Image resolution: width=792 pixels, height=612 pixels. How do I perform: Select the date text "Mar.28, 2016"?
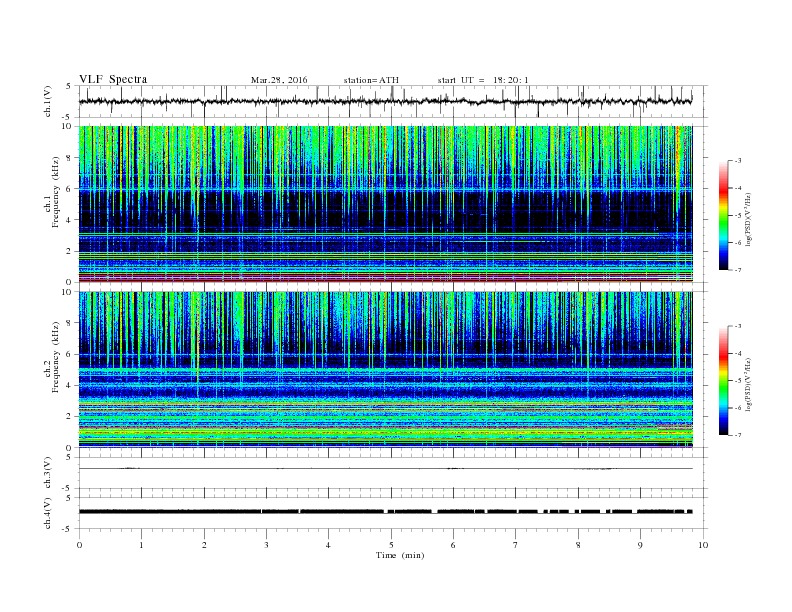(x=279, y=80)
